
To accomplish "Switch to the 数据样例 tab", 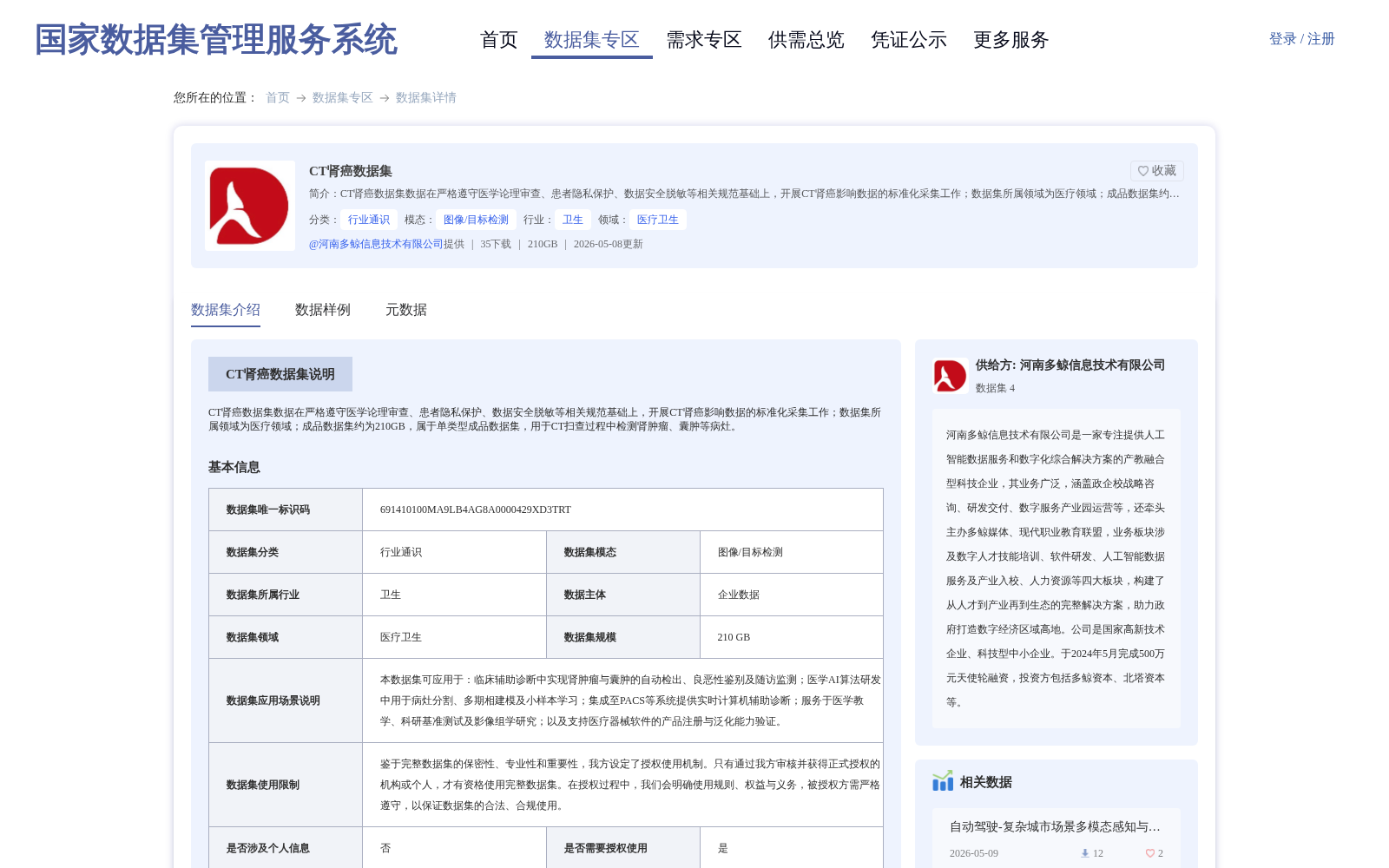I will [x=323, y=310].
